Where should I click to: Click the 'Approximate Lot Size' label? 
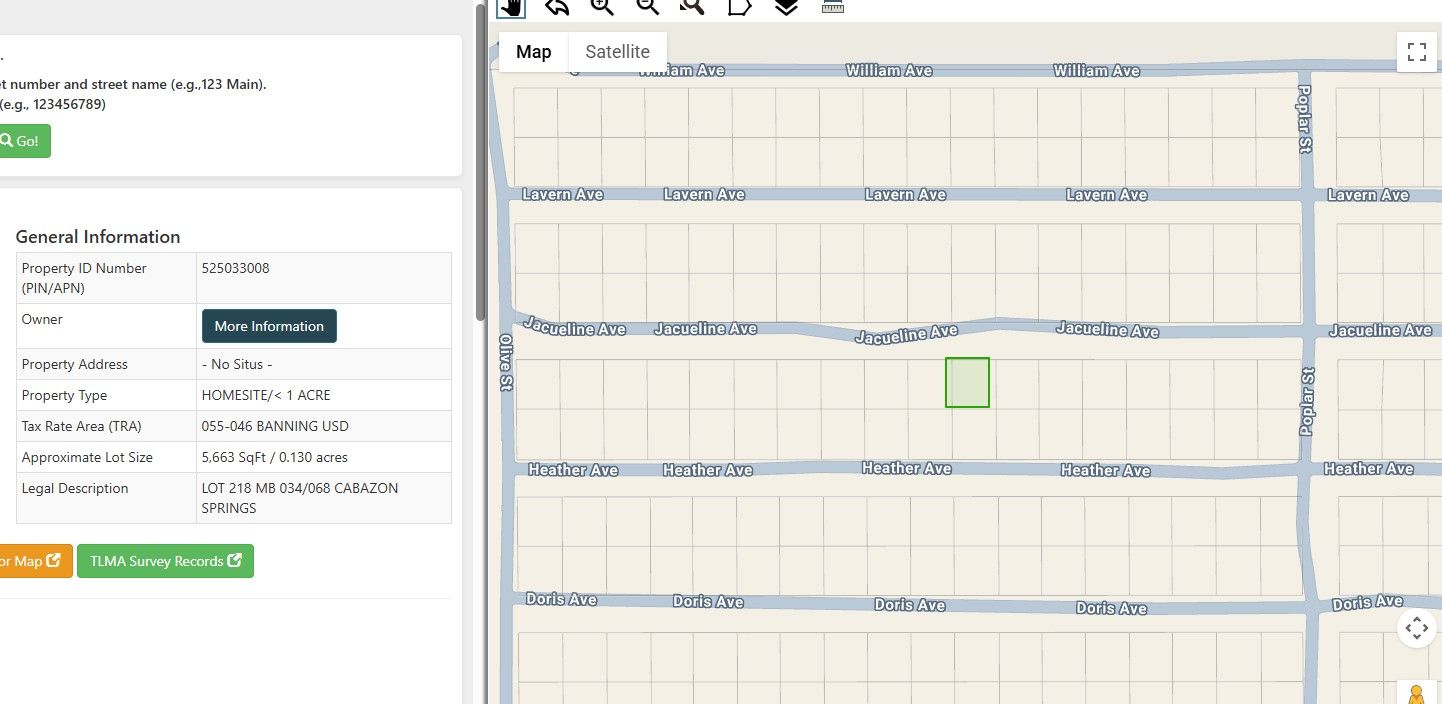[x=87, y=457]
